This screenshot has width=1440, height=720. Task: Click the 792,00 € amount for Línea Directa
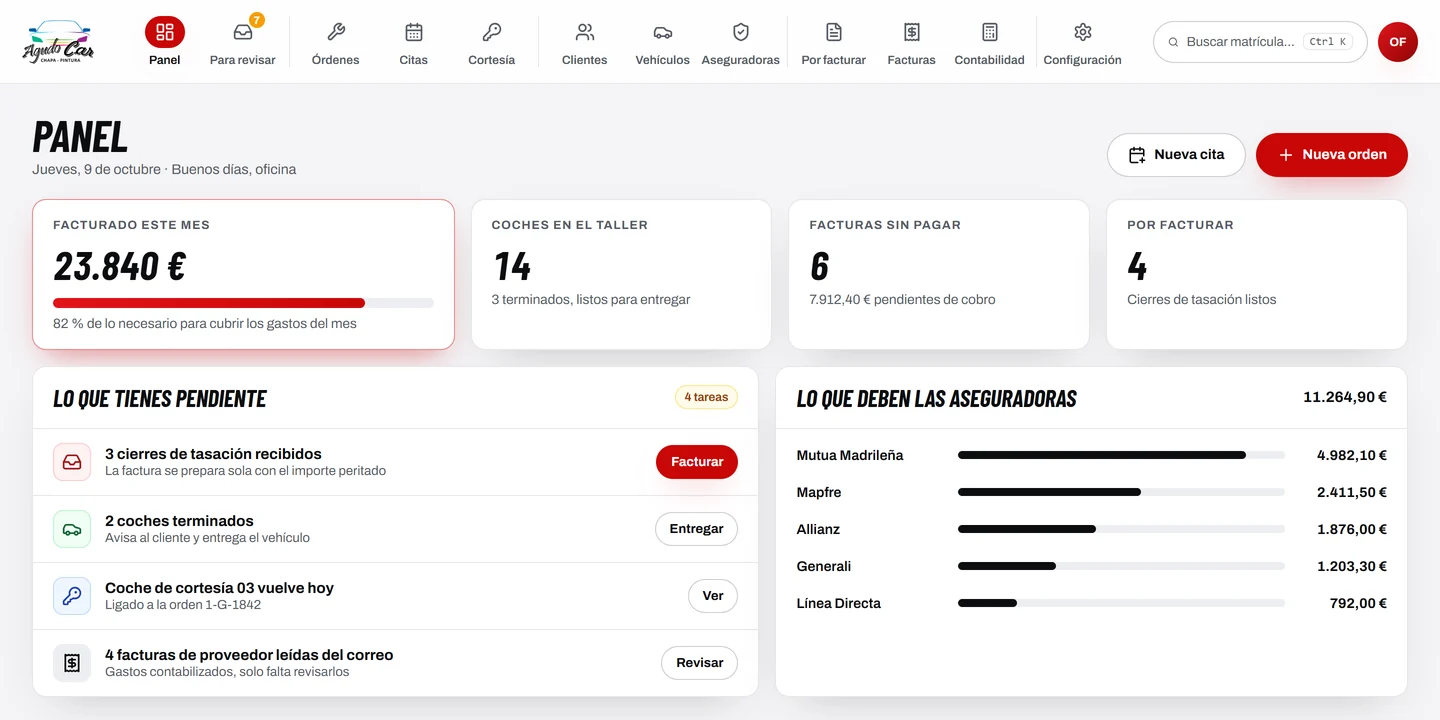point(1358,603)
